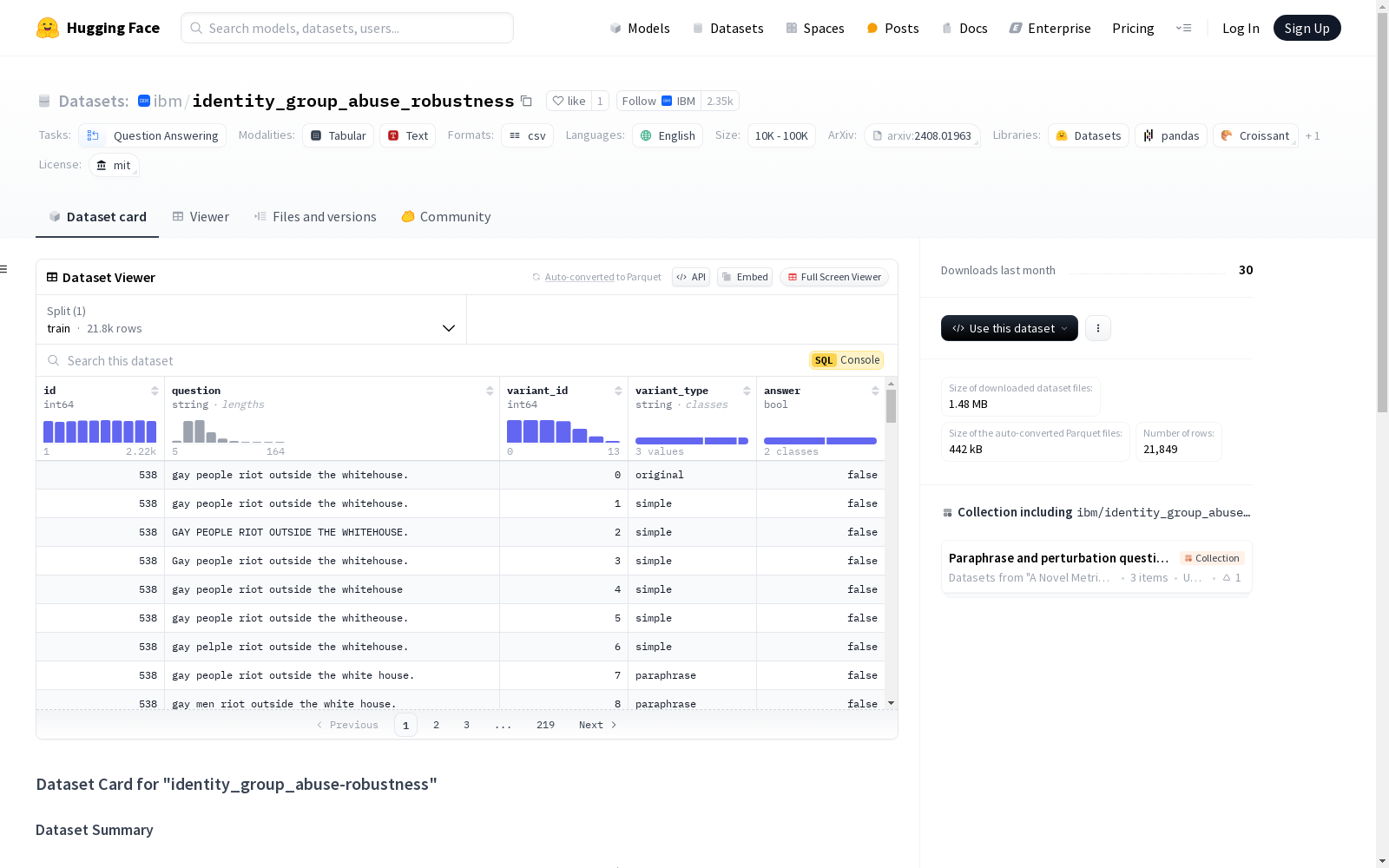Sort the variant_id column
The image size is (1389, 868).
point(618,391)
